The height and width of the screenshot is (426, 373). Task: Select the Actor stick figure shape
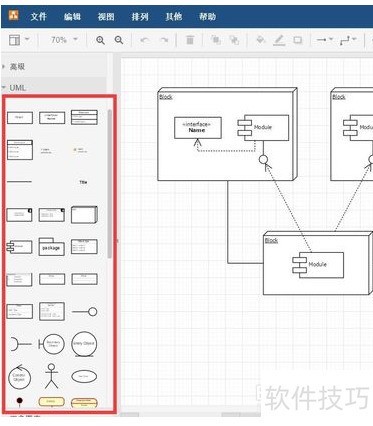point(51,376)
